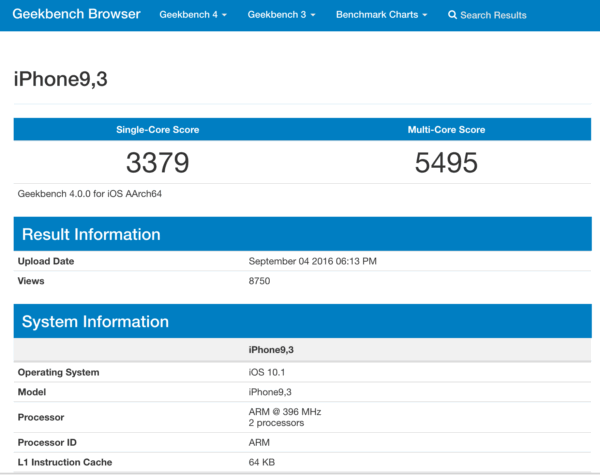Open the Search Results link text
600x475 pixels.
click(493, 16)
